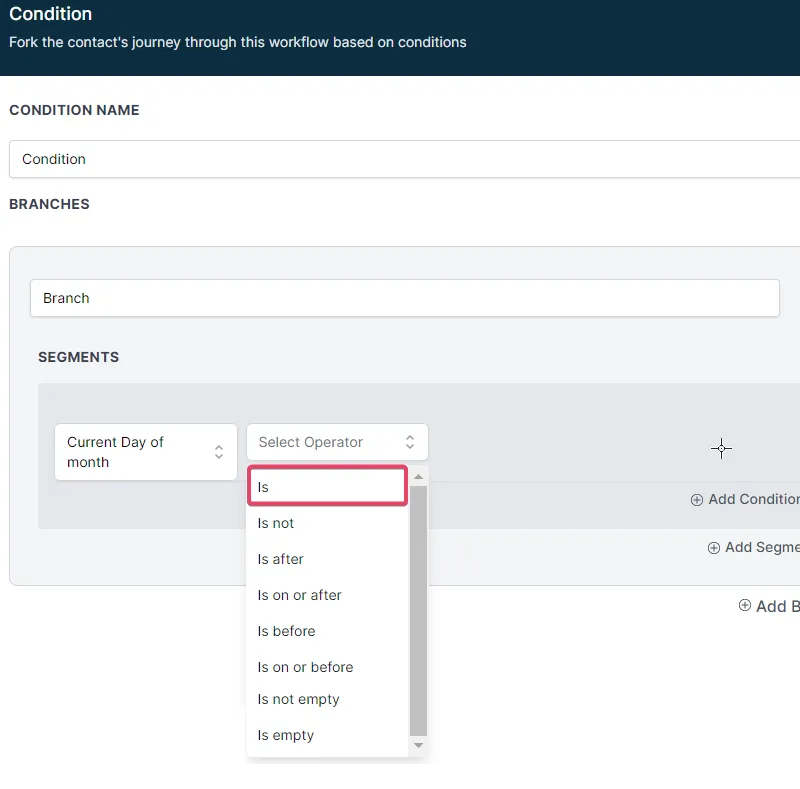The image size is (800, 789).
Task: Choose the "Is" operator option
Action: 327,487
